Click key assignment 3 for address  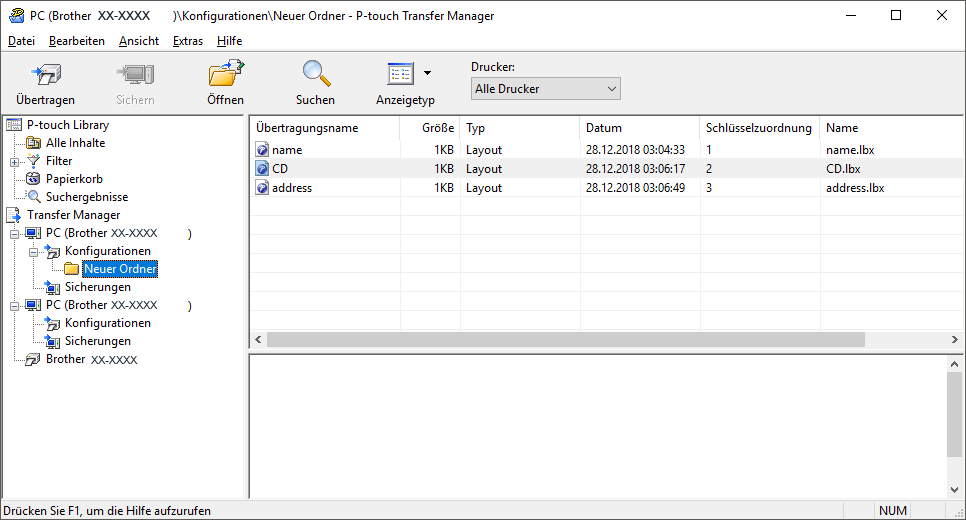(709, 188)
